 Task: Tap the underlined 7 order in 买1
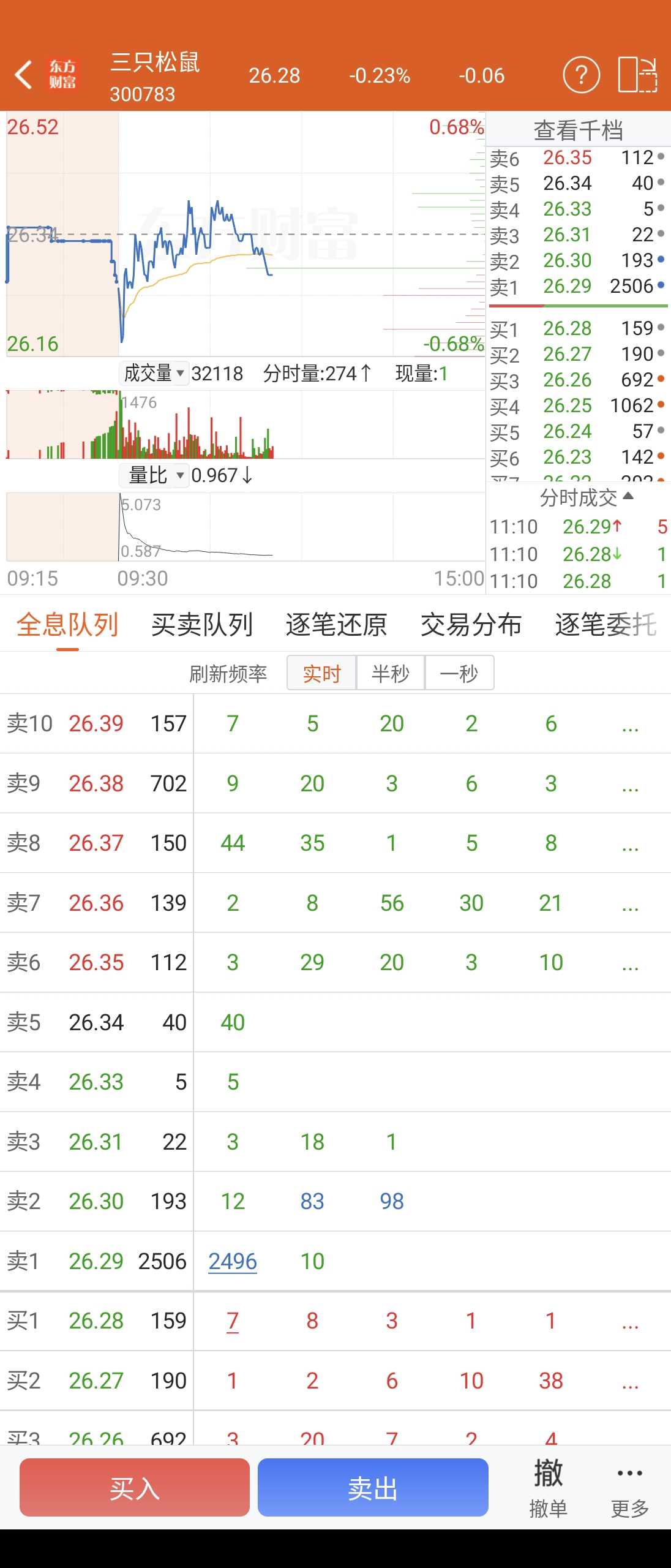point(233,1321)
